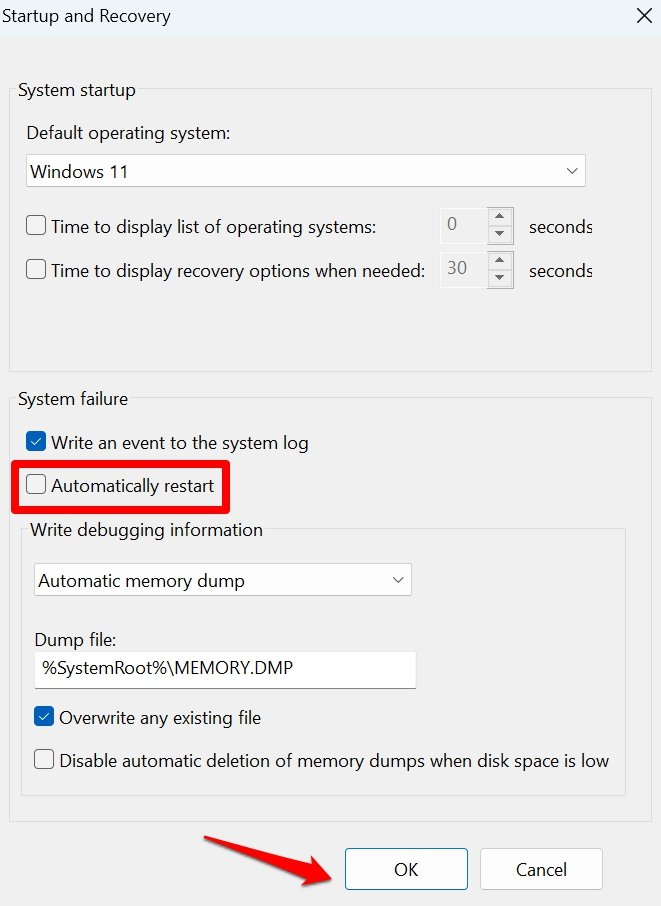Enable Disable automatic deletion of memory dumps
The height and width of the screenshot is (906, 661).
point(44,760)
